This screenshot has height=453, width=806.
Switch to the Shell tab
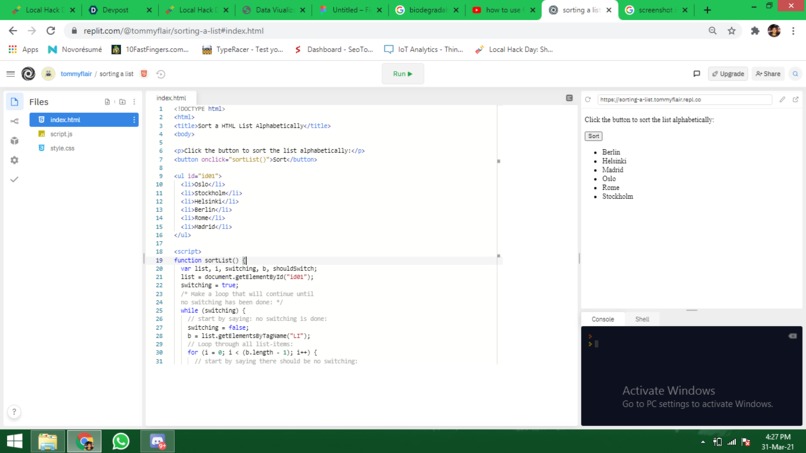(642, 319)
